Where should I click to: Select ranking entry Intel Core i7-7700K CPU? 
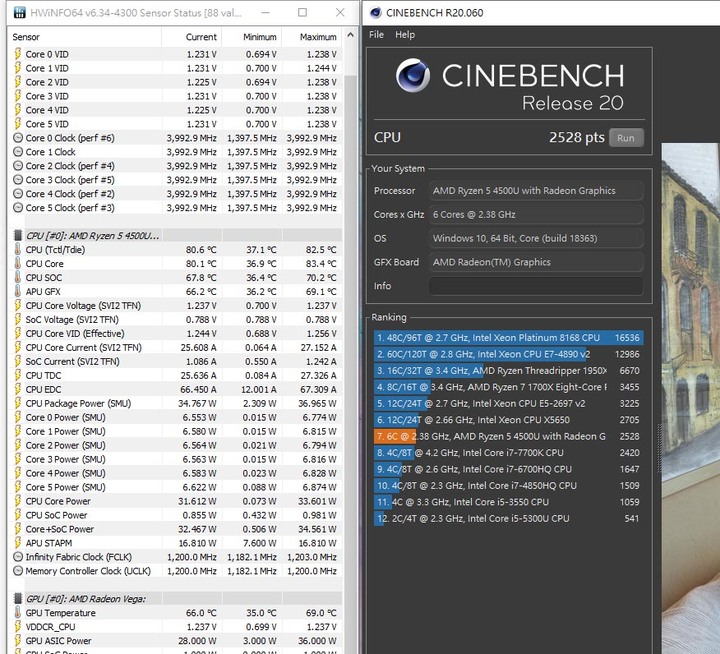tap(508, 453)
